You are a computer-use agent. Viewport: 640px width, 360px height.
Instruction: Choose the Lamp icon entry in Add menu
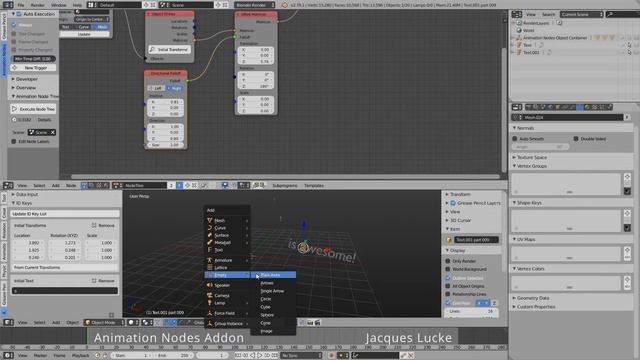click(x=227, y=303)
